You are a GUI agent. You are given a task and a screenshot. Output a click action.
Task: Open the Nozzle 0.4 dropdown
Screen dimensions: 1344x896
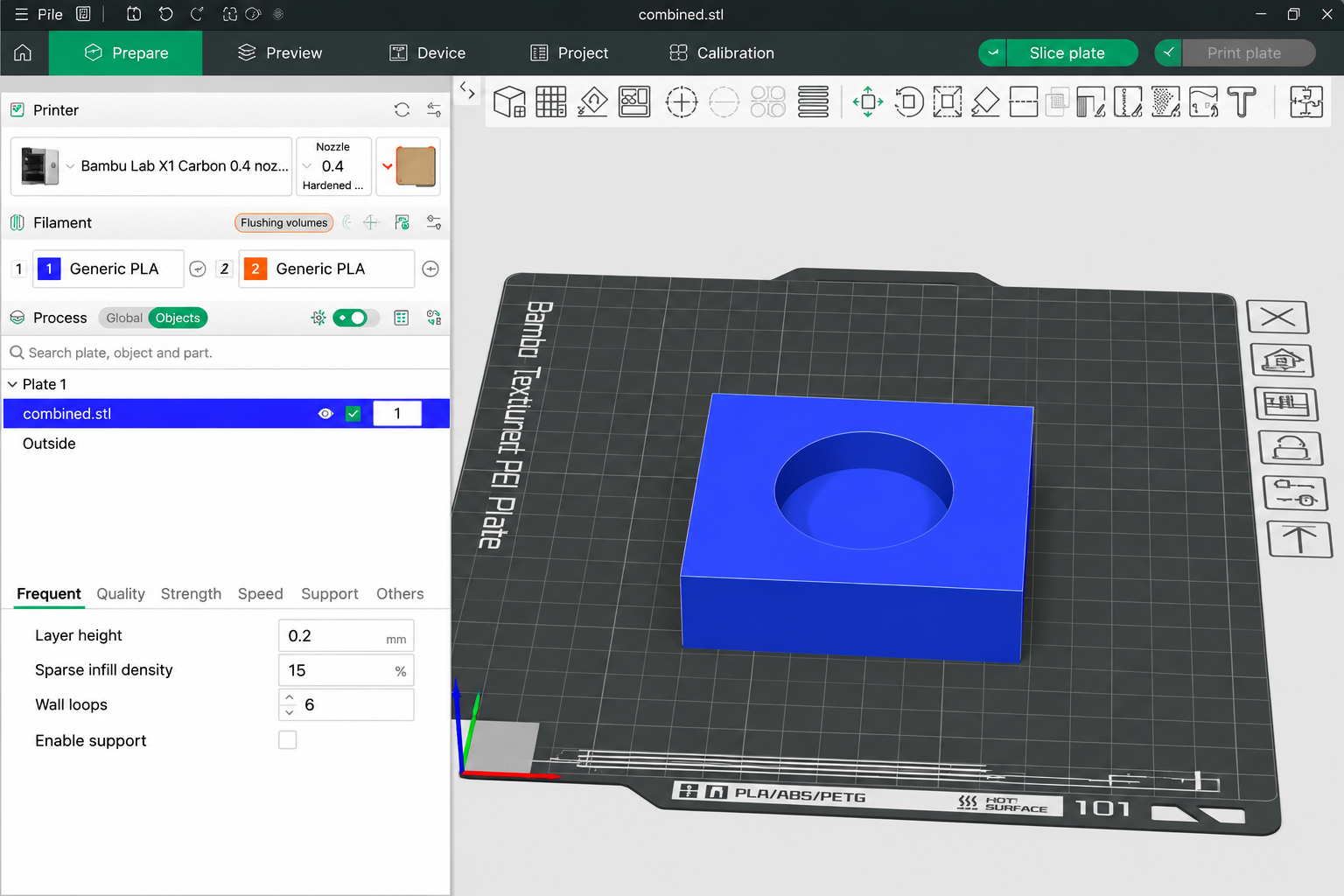(333, 166)
